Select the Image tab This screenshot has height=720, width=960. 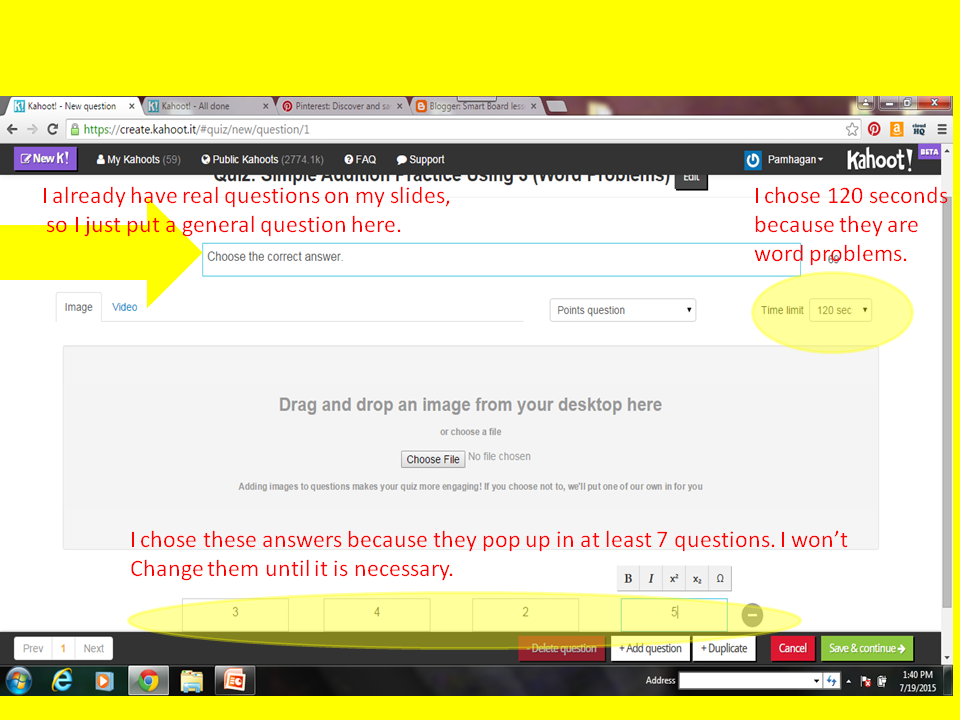[x=78, y=307]
